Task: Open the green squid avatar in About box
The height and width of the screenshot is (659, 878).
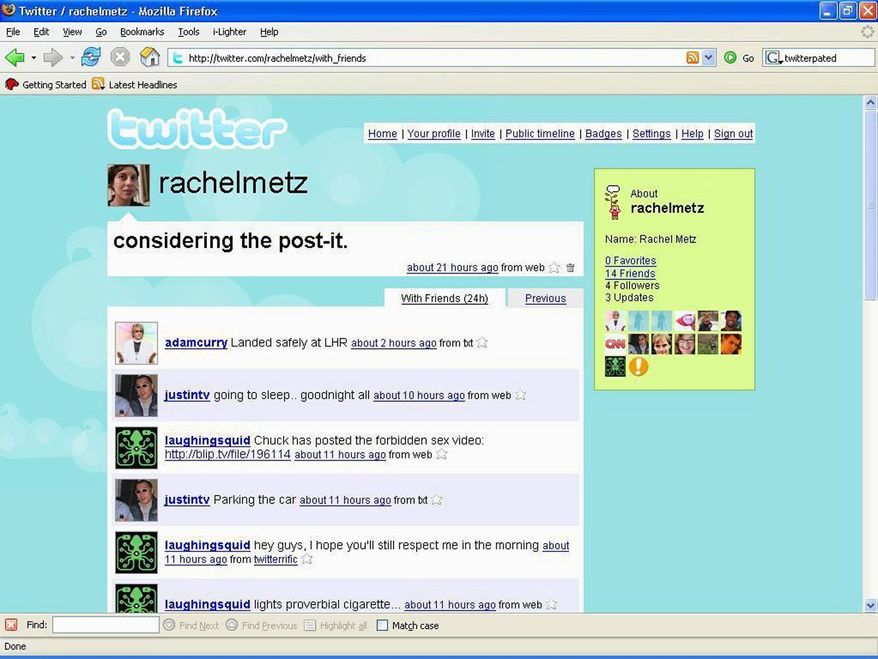Action: coord(615,367)
